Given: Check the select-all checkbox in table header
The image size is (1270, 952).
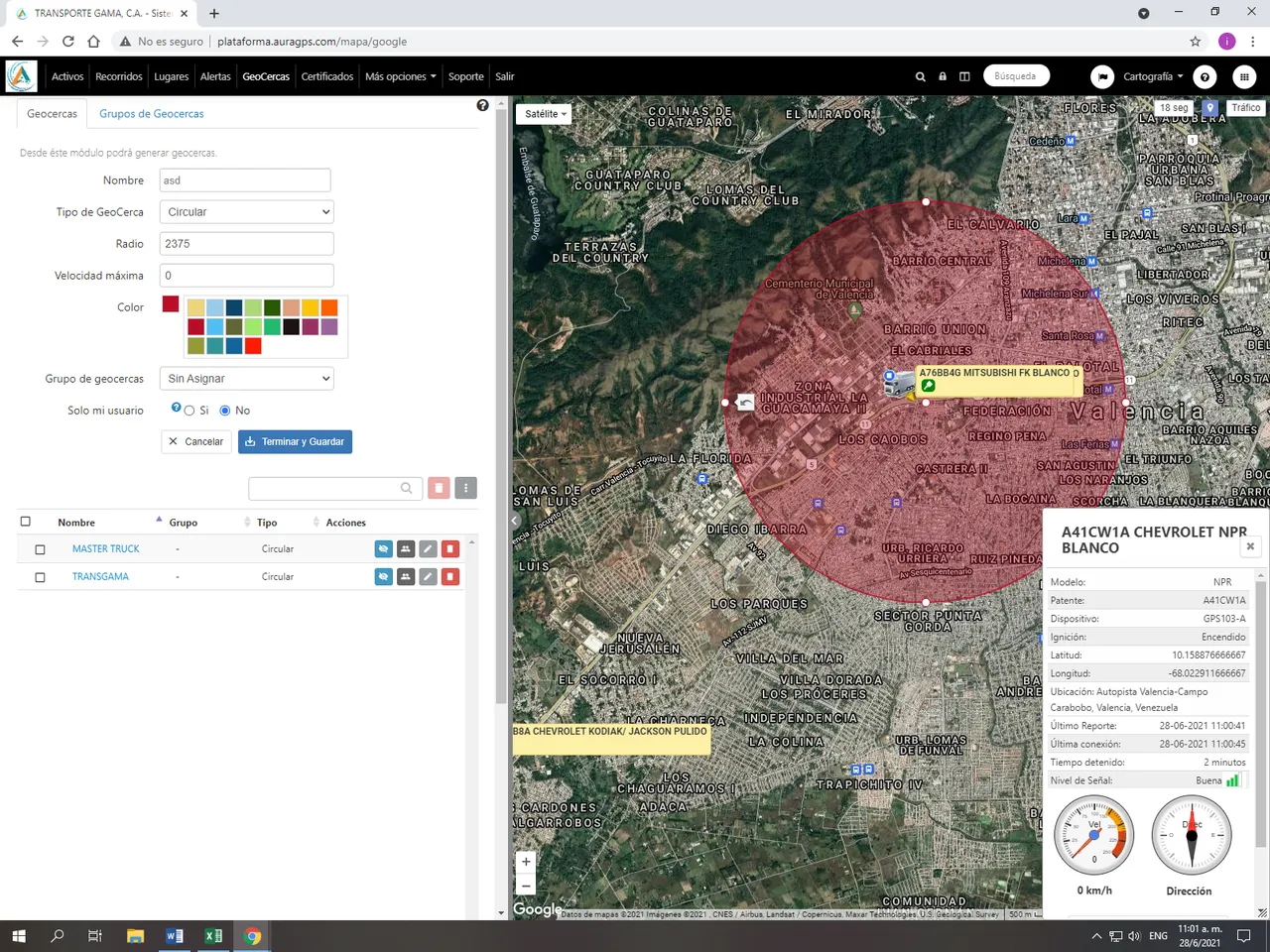Looking at the screenshot, I should [26, 522].
